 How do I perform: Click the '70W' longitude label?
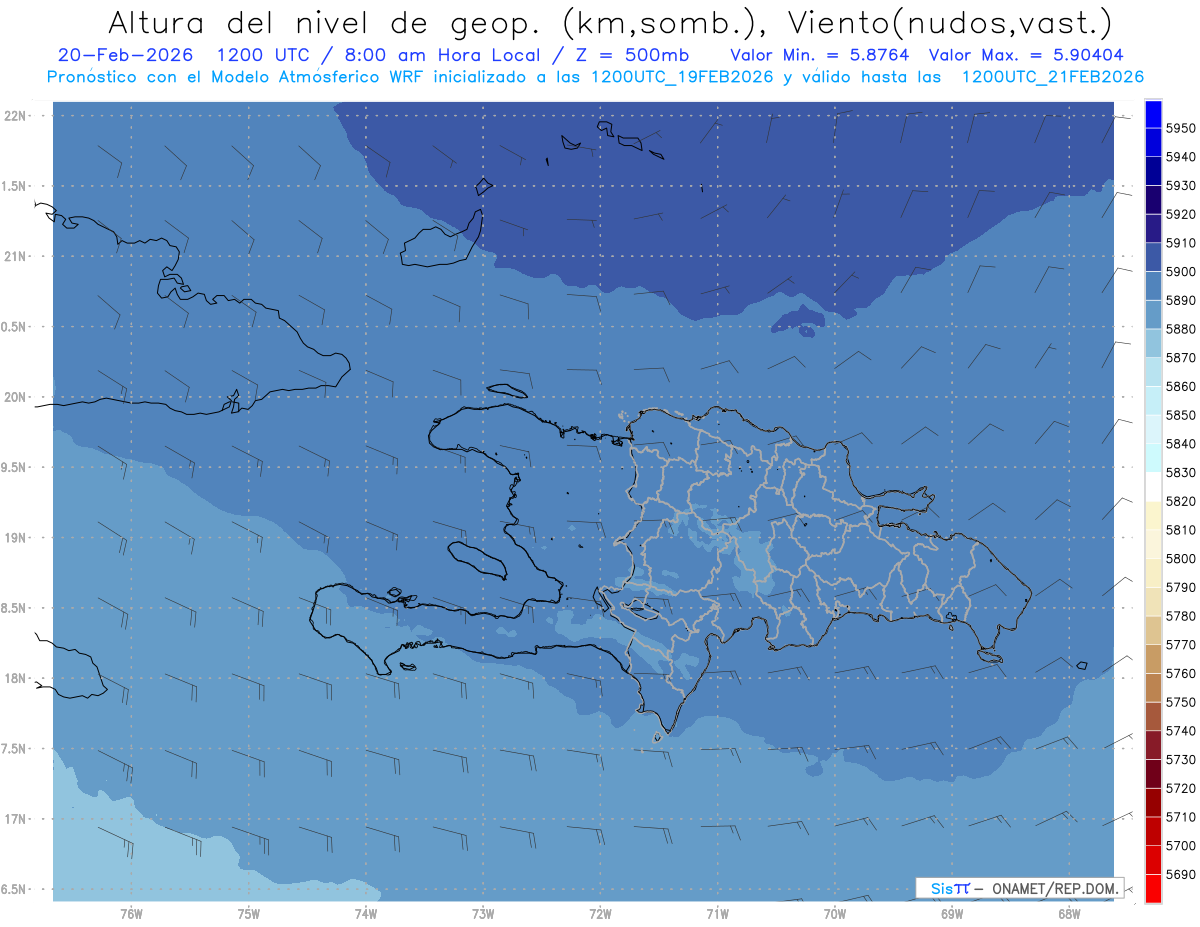[x=835, y=913]
